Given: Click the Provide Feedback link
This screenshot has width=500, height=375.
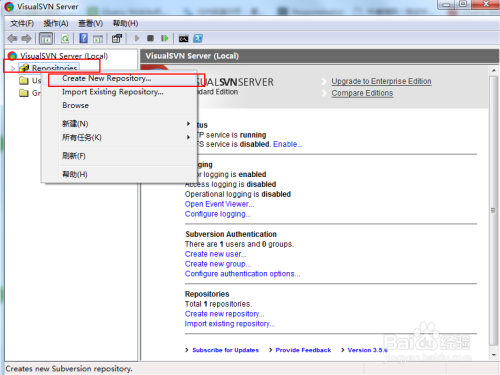Looking at the screenshot, I should point(303,350).
